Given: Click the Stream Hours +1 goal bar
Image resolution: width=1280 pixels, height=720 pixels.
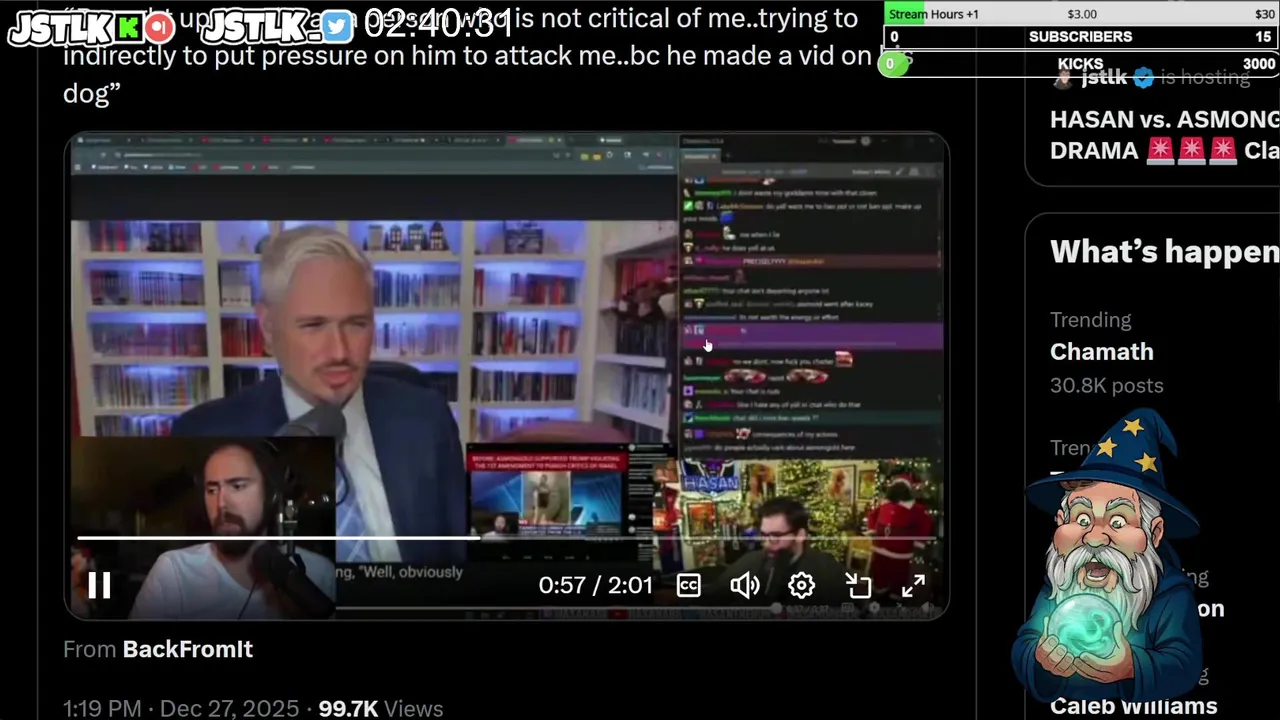Looking at the screenshot, I should click(1080, 14).
